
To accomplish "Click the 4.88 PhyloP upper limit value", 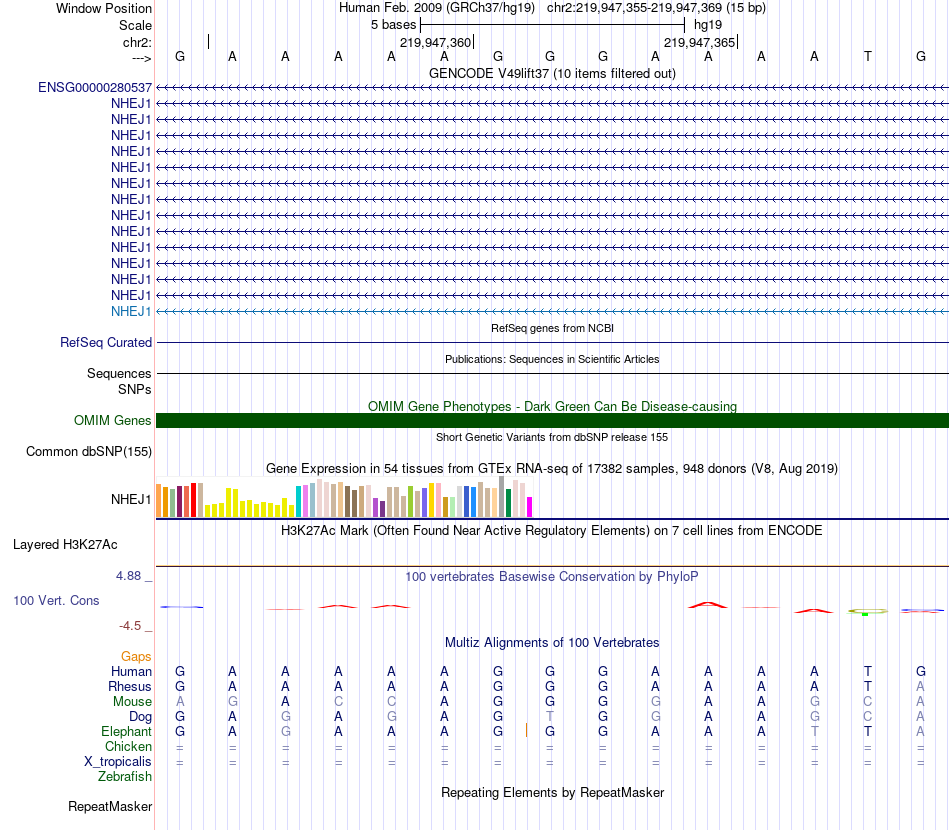I will point(129,576).
